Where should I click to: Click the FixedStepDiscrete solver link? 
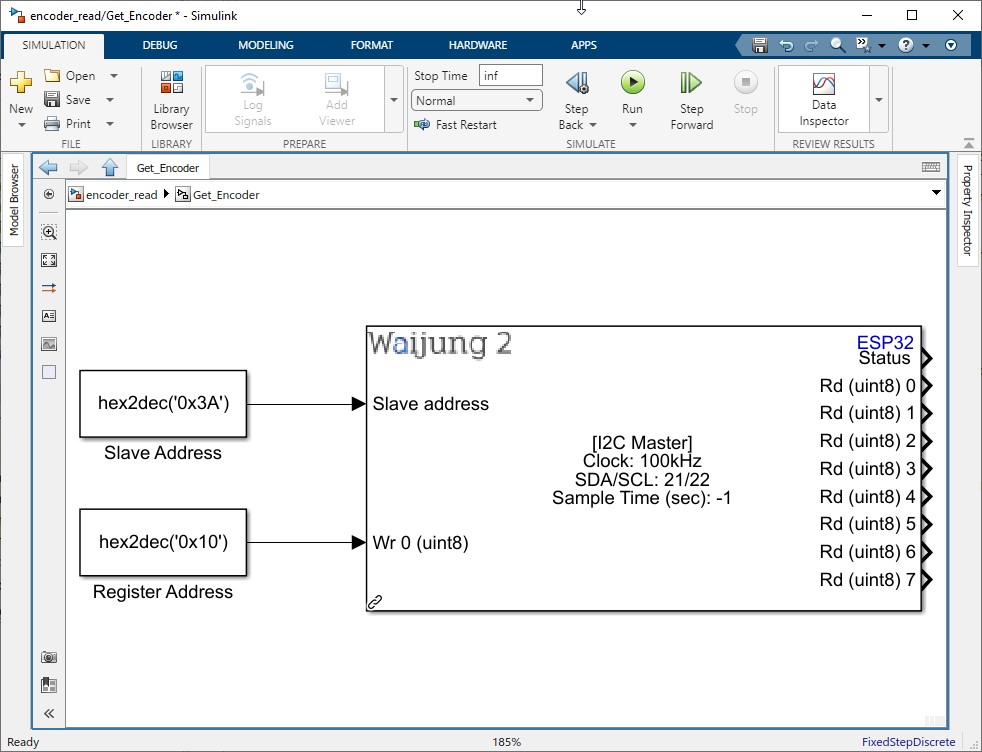coord(908,742)
